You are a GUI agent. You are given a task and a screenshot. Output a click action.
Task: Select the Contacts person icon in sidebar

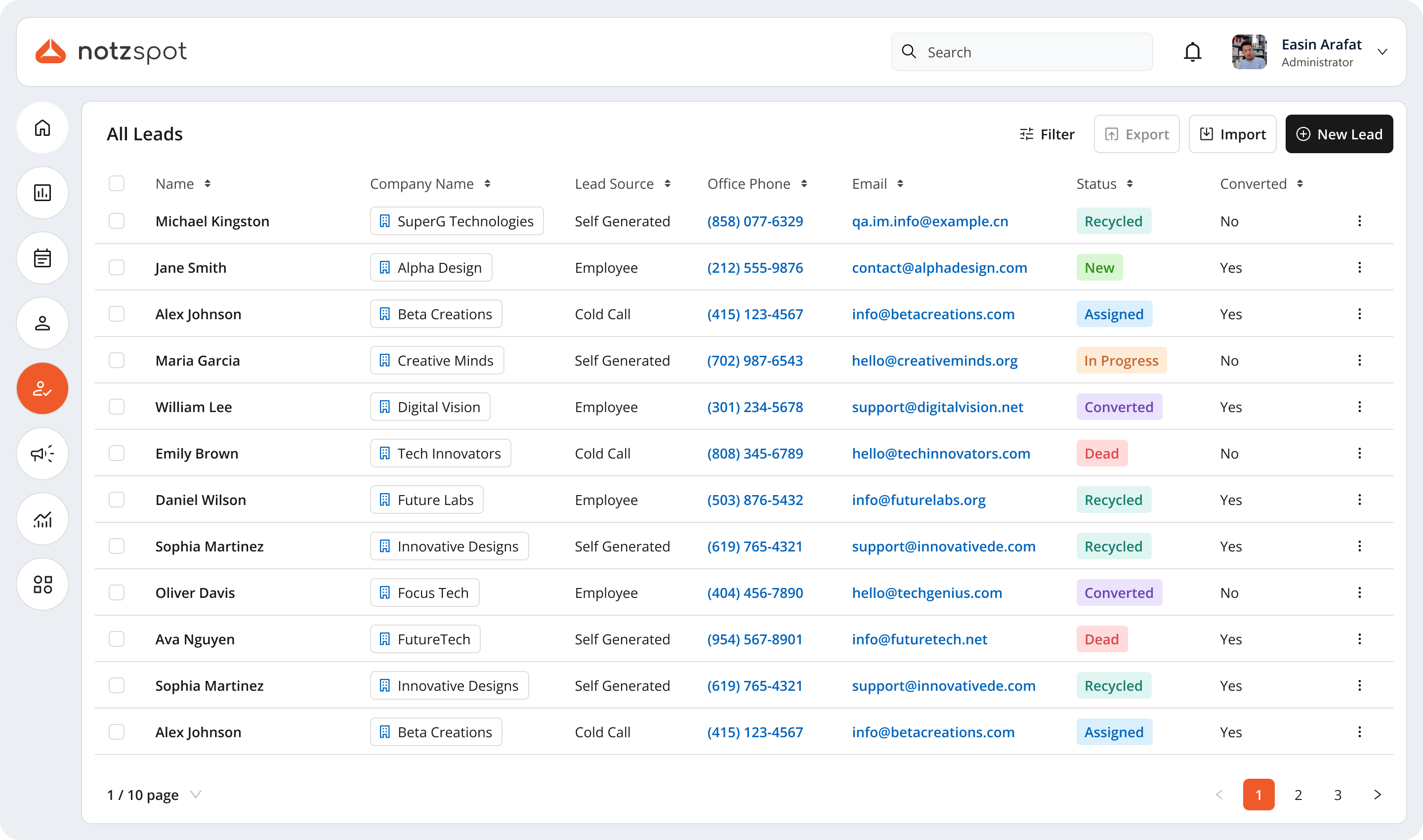(42, 323)
